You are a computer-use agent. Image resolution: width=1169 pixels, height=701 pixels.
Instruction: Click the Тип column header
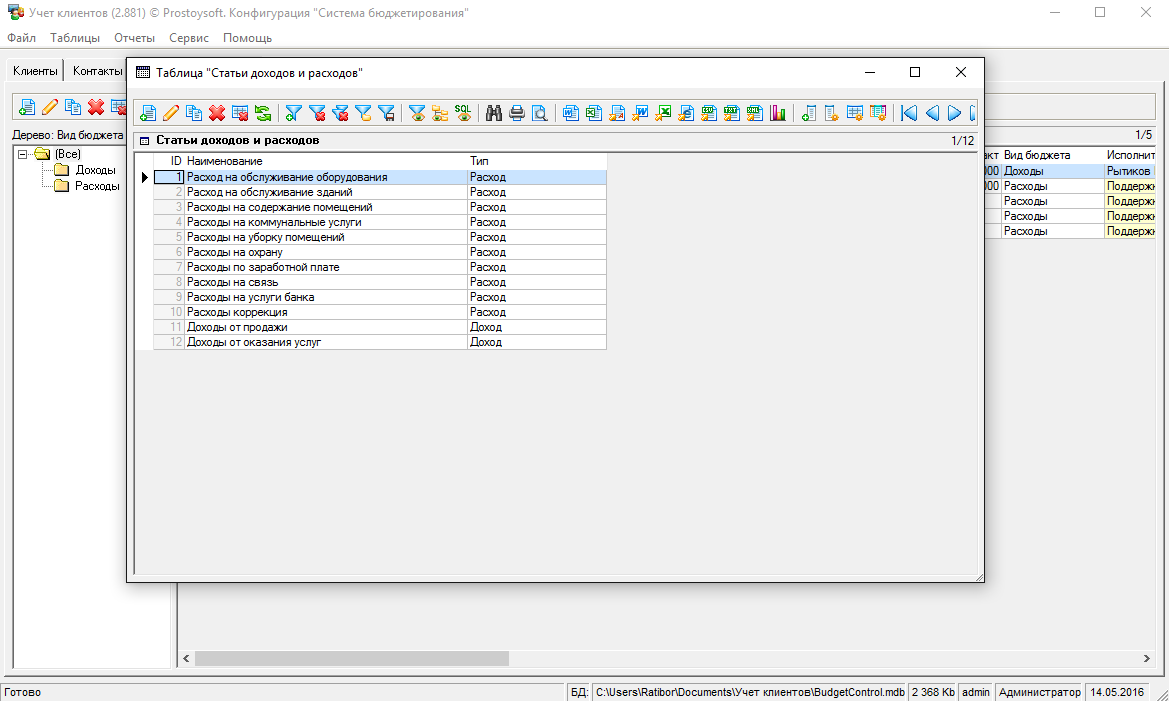pos(479,161)
